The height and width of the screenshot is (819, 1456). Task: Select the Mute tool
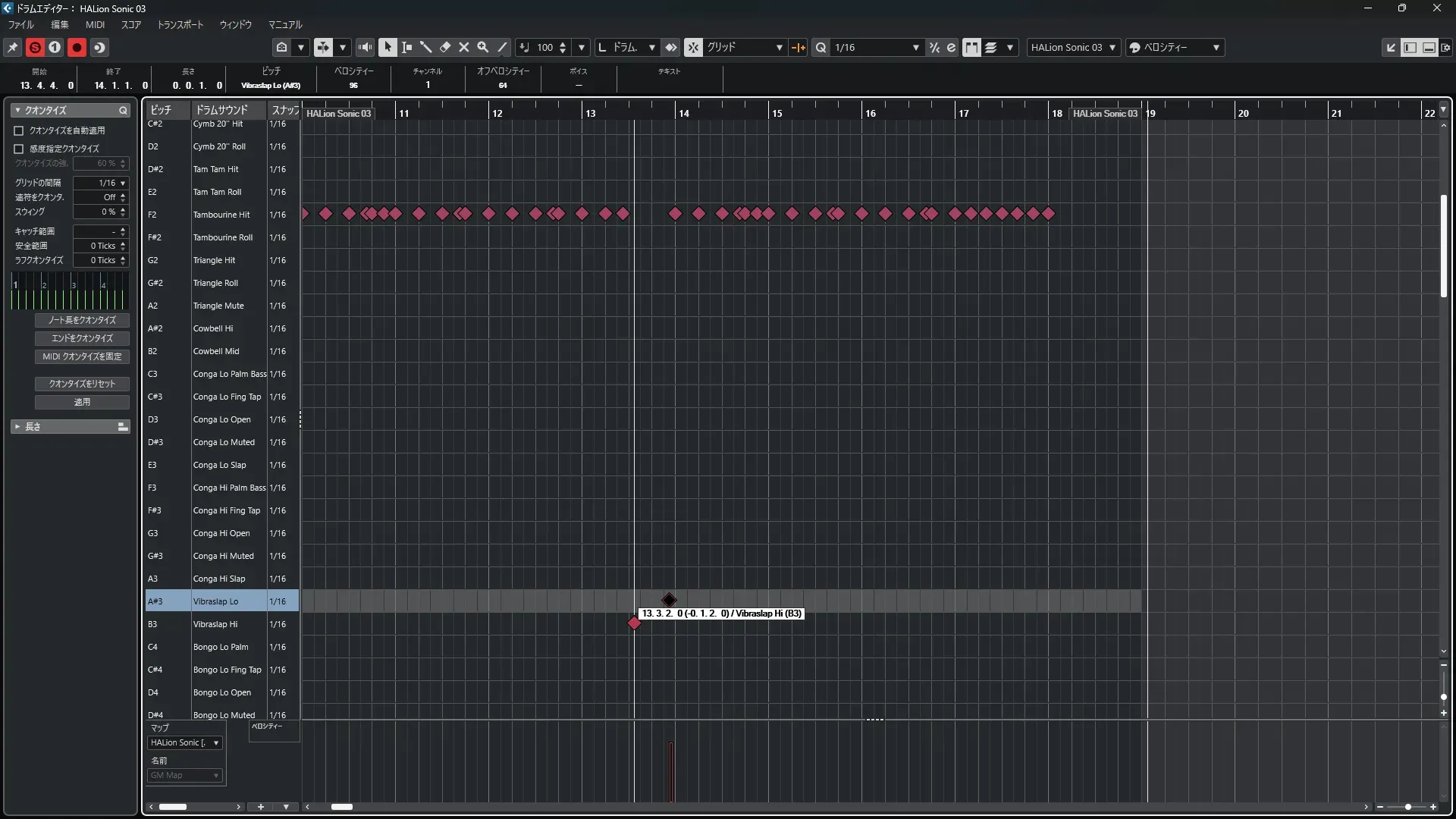[x=464, y=47]
